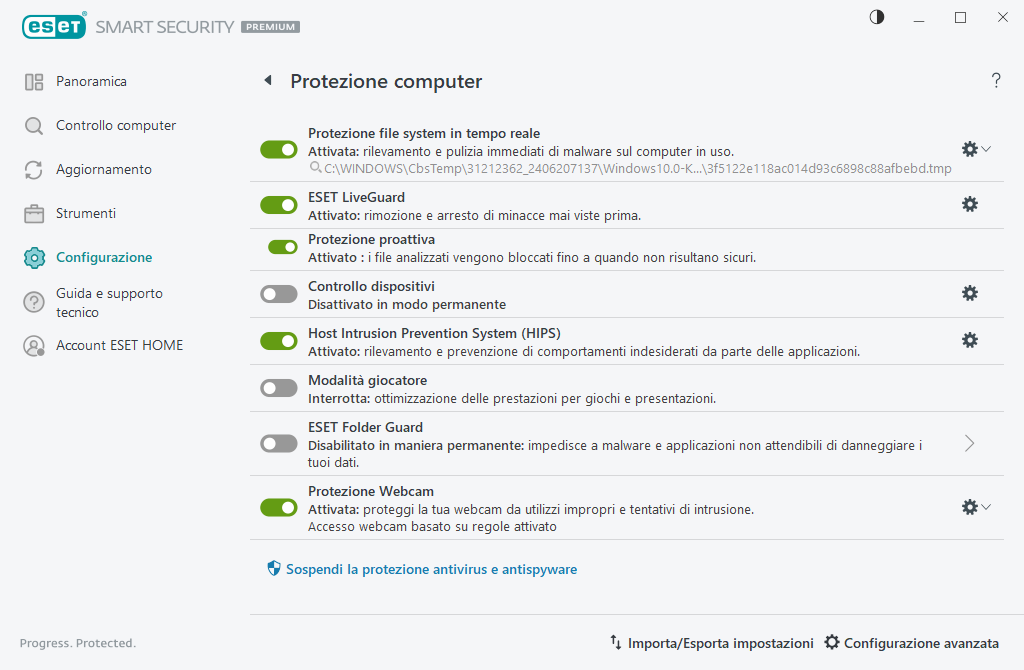The width and height of the screenshot is (1024, 670).
Task: Expand the Protezione Webcam settings dropdown
Action: [986, 507]
